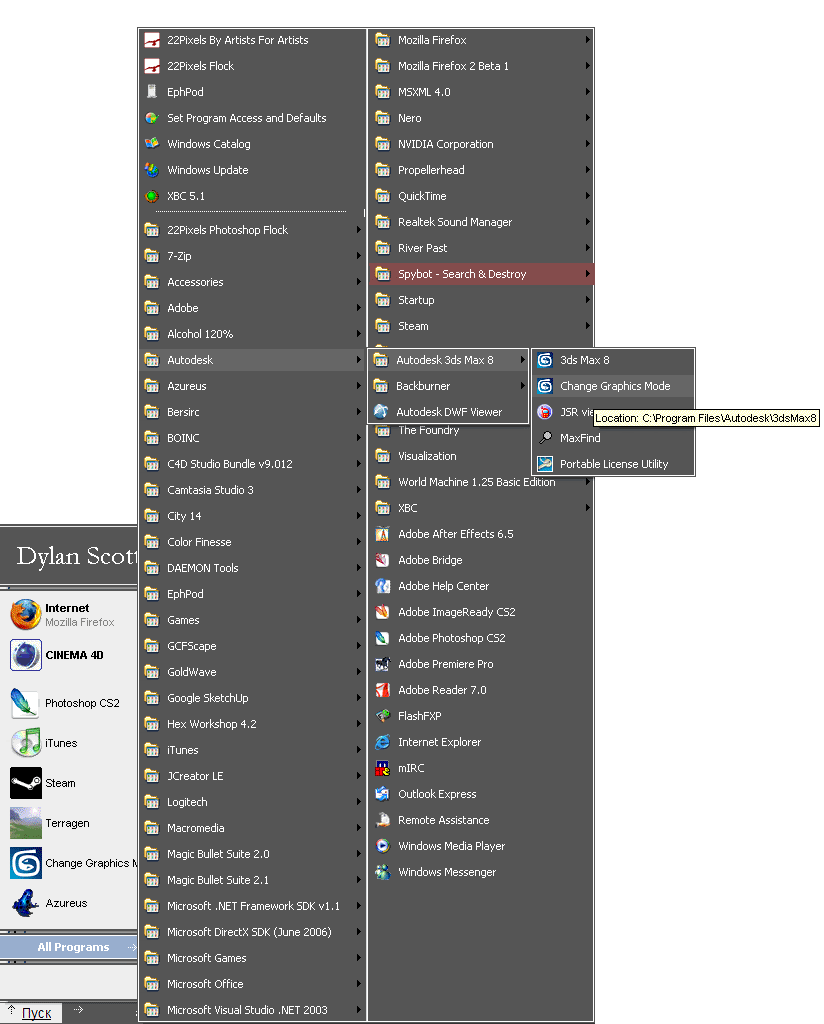This screenshot has height=1024, width=824.
Task: Click the FlashFXP icon
Action: tap(383, 716)
